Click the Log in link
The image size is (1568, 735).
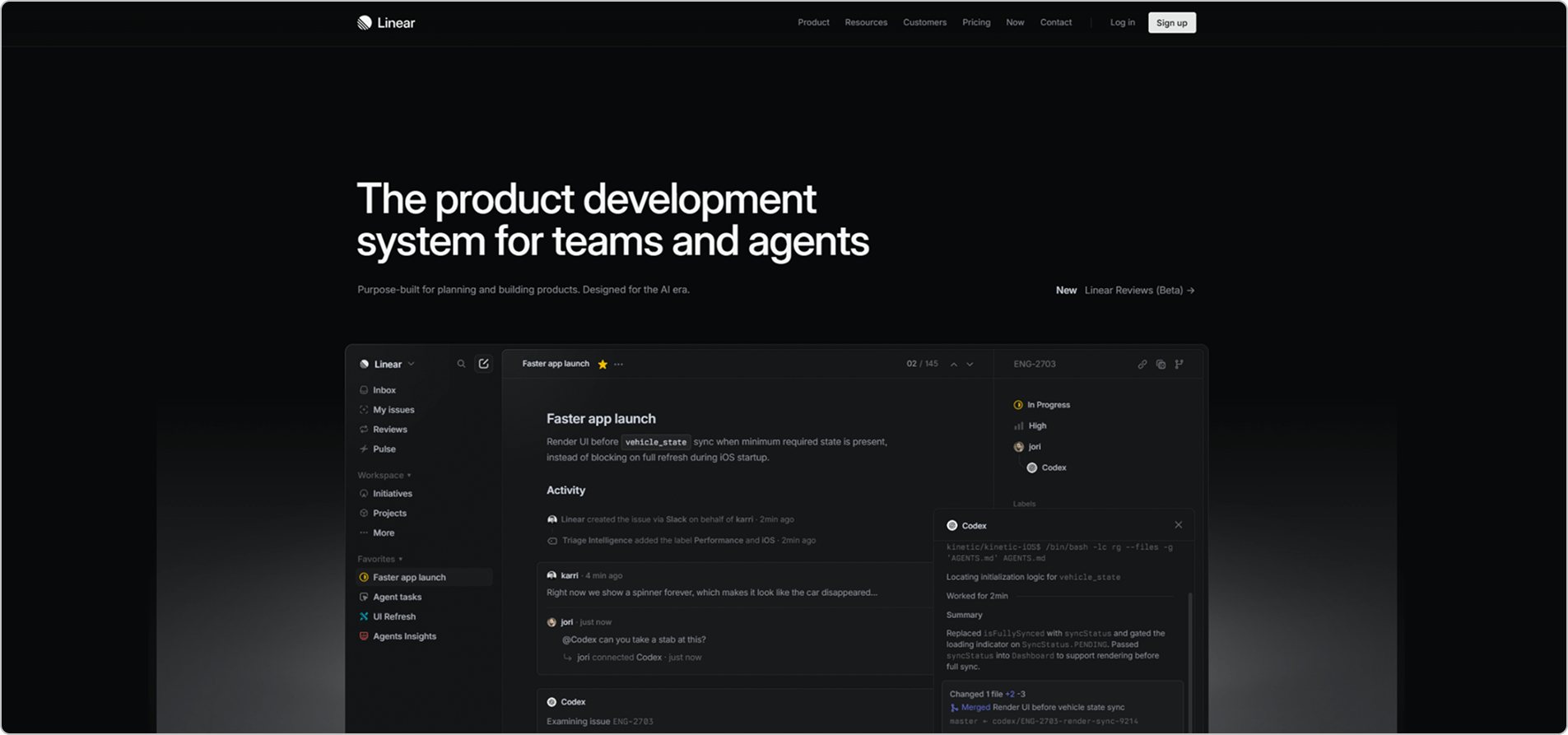[1122, 22]
